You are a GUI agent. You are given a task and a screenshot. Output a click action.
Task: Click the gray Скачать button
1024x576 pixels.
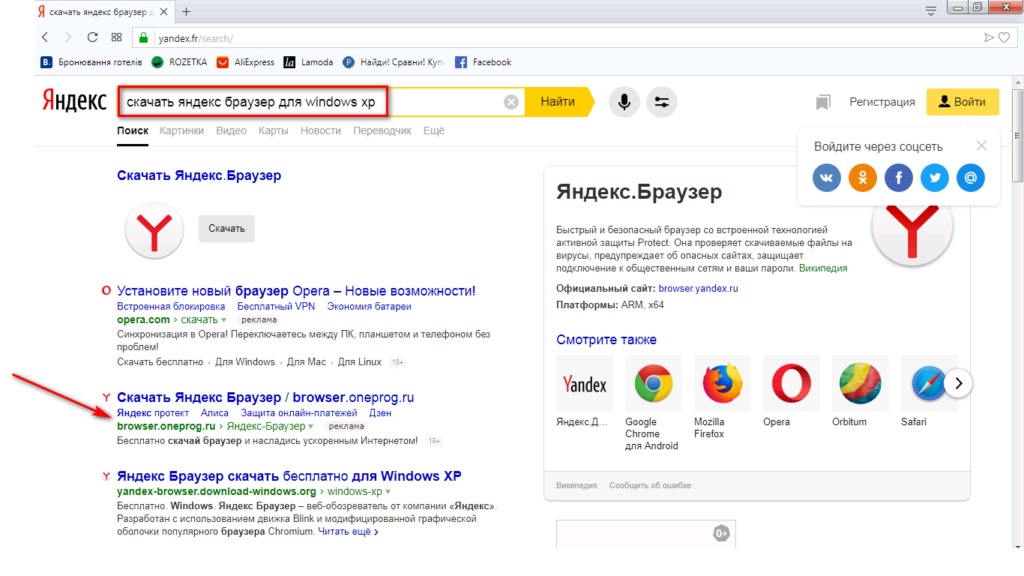coord(227,229)
